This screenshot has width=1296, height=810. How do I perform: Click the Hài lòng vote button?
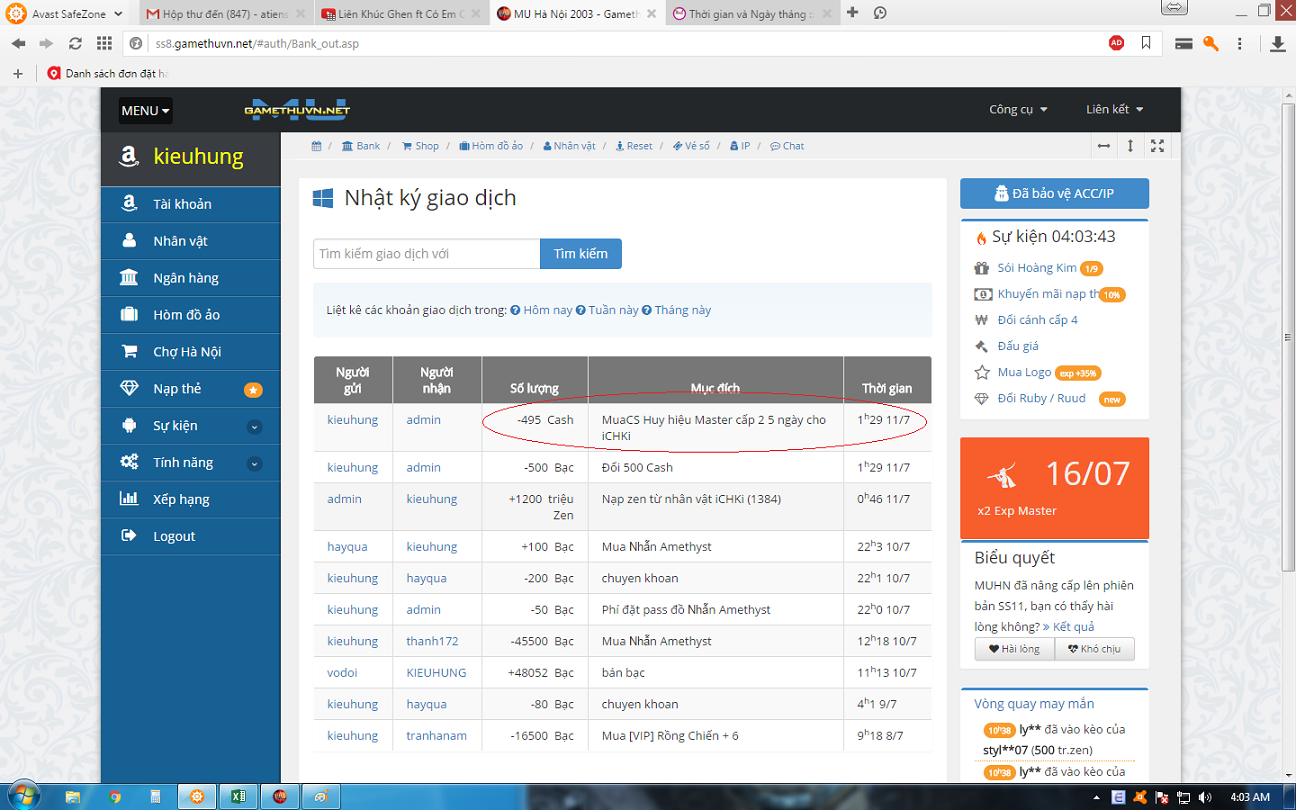click(x=1014, y=649)
